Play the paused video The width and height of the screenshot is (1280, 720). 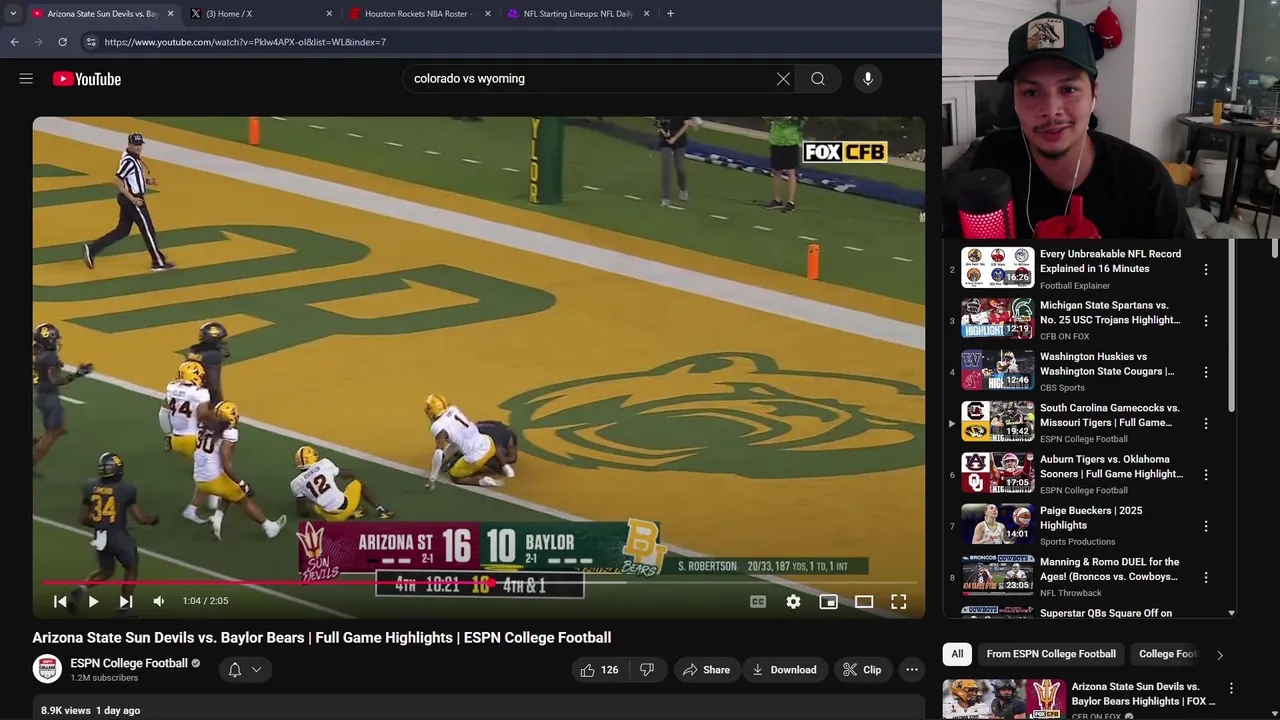(x=93, y=601)
